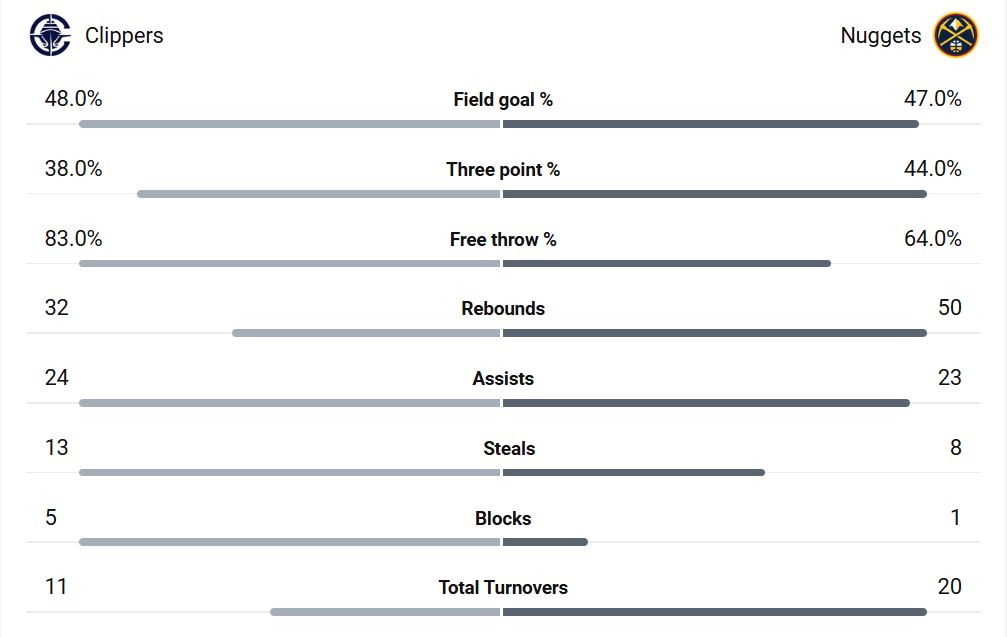Click the Clippers team logo icon
This screenshot has height=637, width=1007.
(50, 35)
